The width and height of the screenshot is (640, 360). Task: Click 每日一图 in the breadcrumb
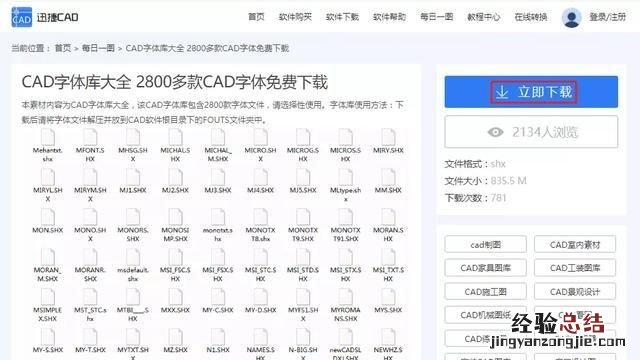(98, 48)
